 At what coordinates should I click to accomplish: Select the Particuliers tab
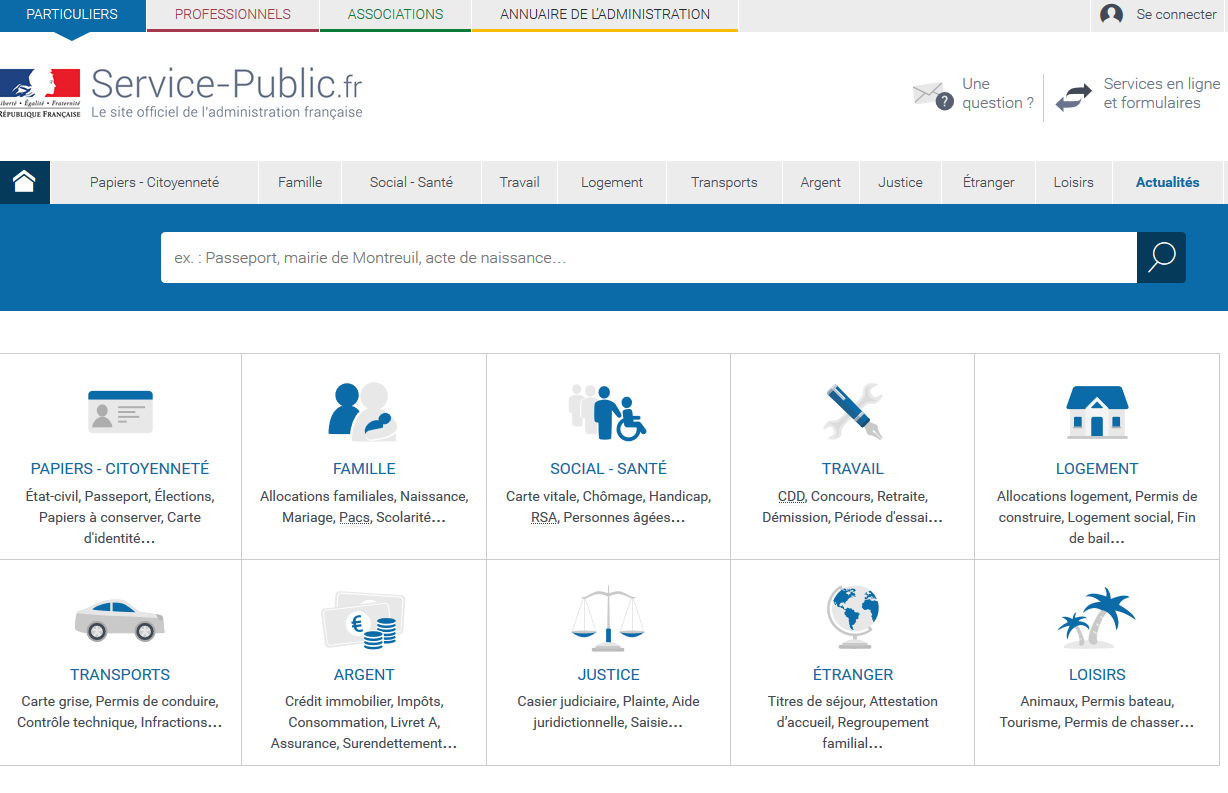click(x=72, y=15)
